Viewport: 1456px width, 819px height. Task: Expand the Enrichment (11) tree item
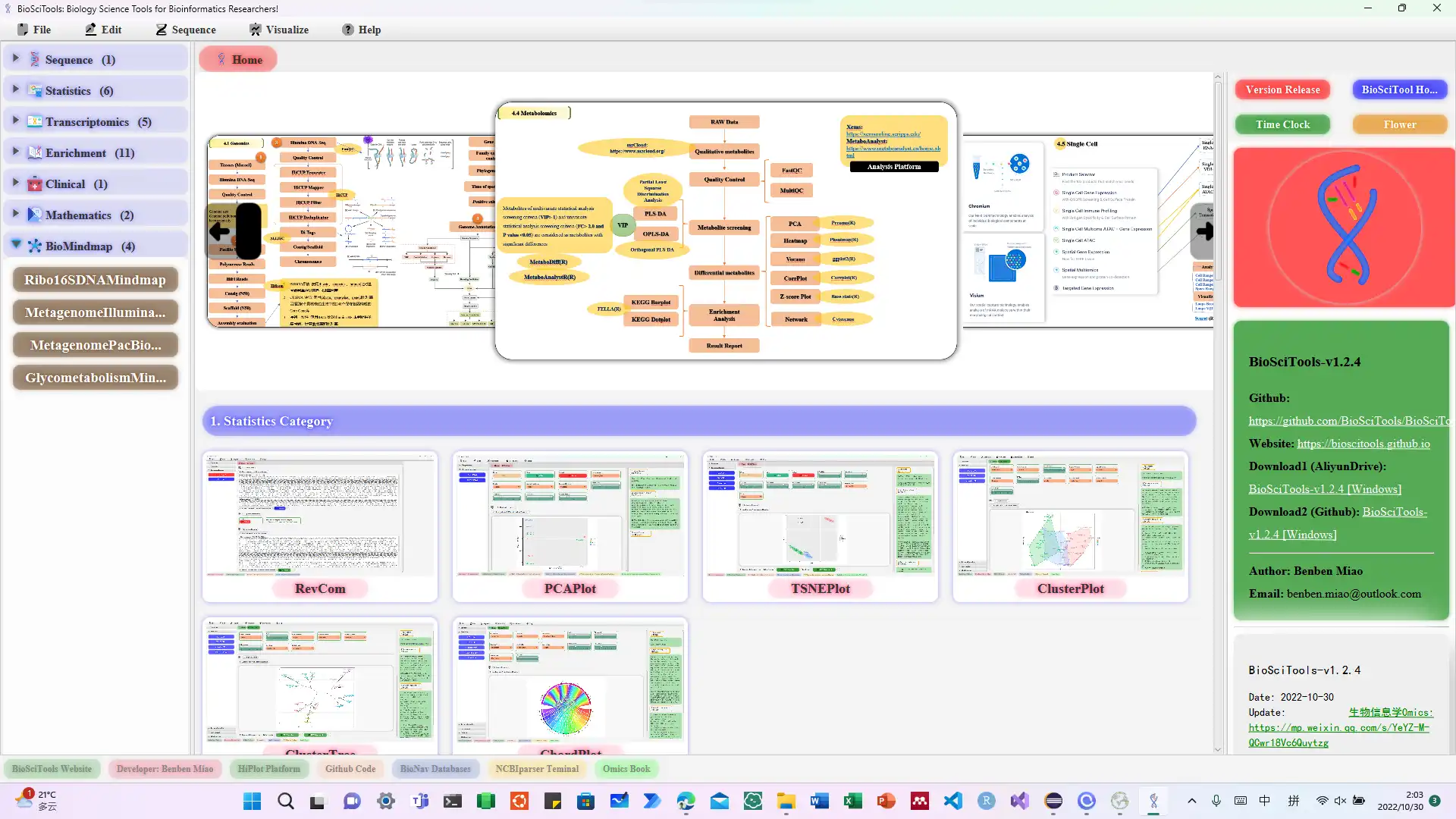coord(15,152)
